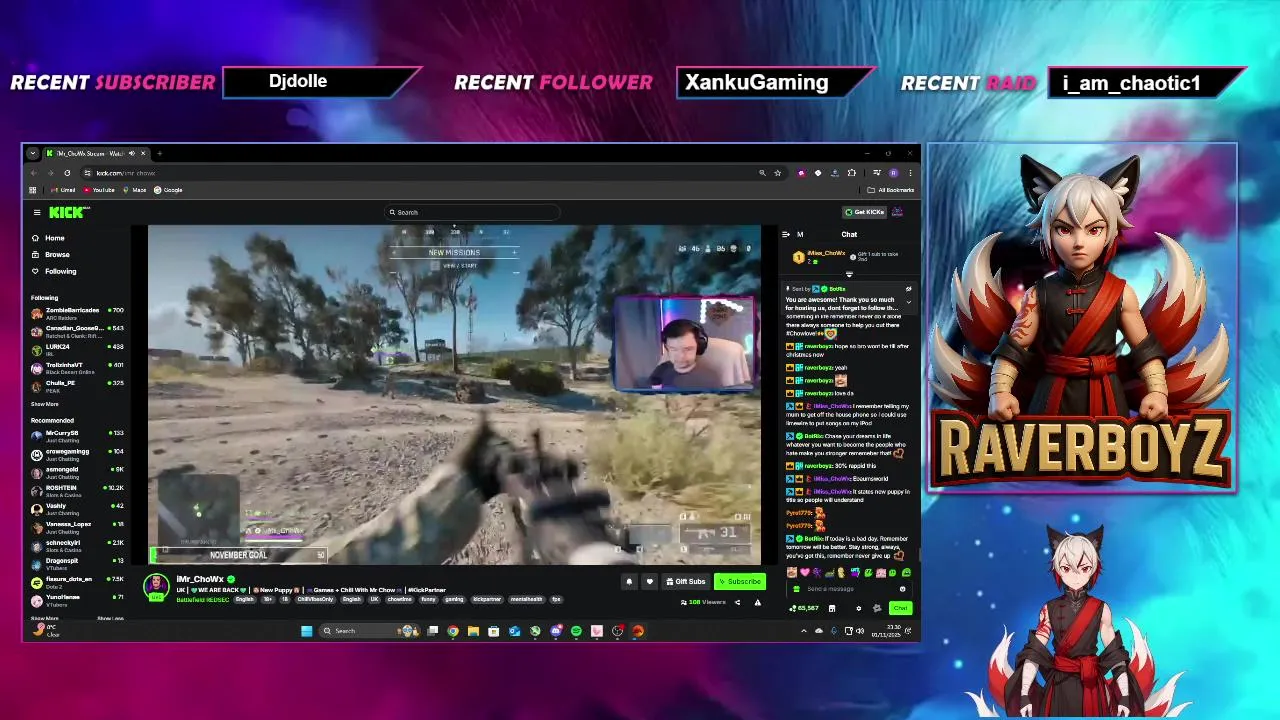Screen dimensions: 1280x720
Task: Toggle the follow heart for iMr_ChoWx
Action: tap(649, 581)
